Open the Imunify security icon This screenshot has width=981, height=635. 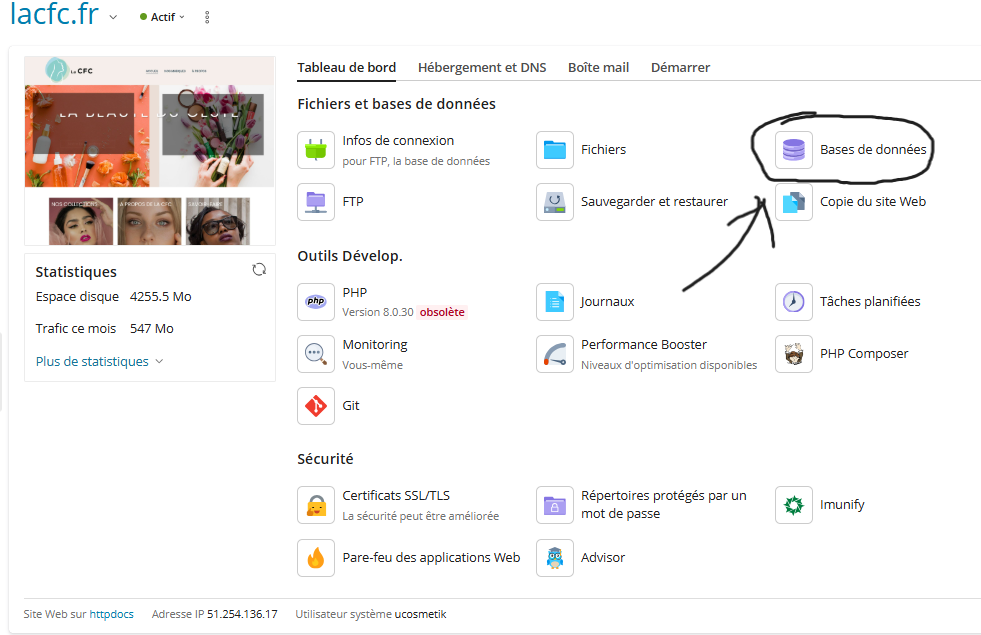(x=794, y=505)
